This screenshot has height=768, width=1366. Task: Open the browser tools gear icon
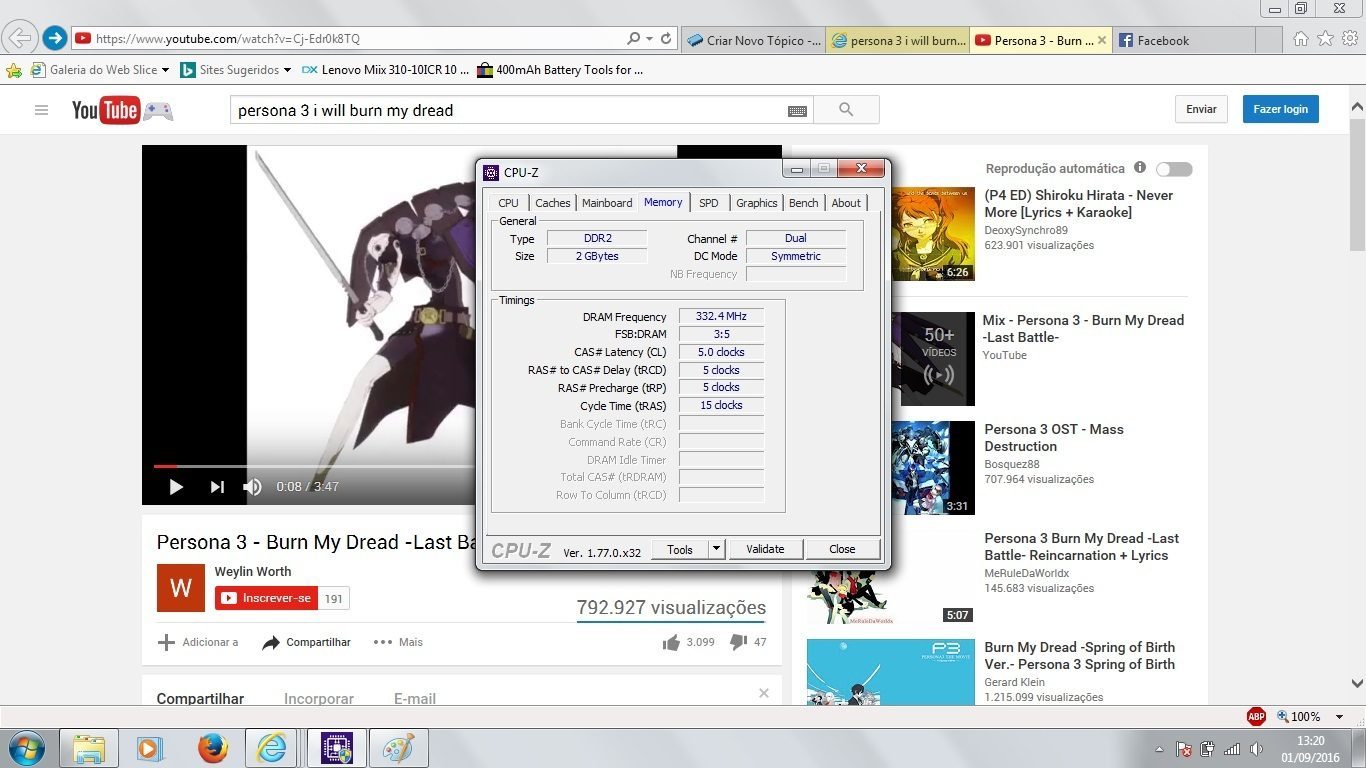(1350, 39)
